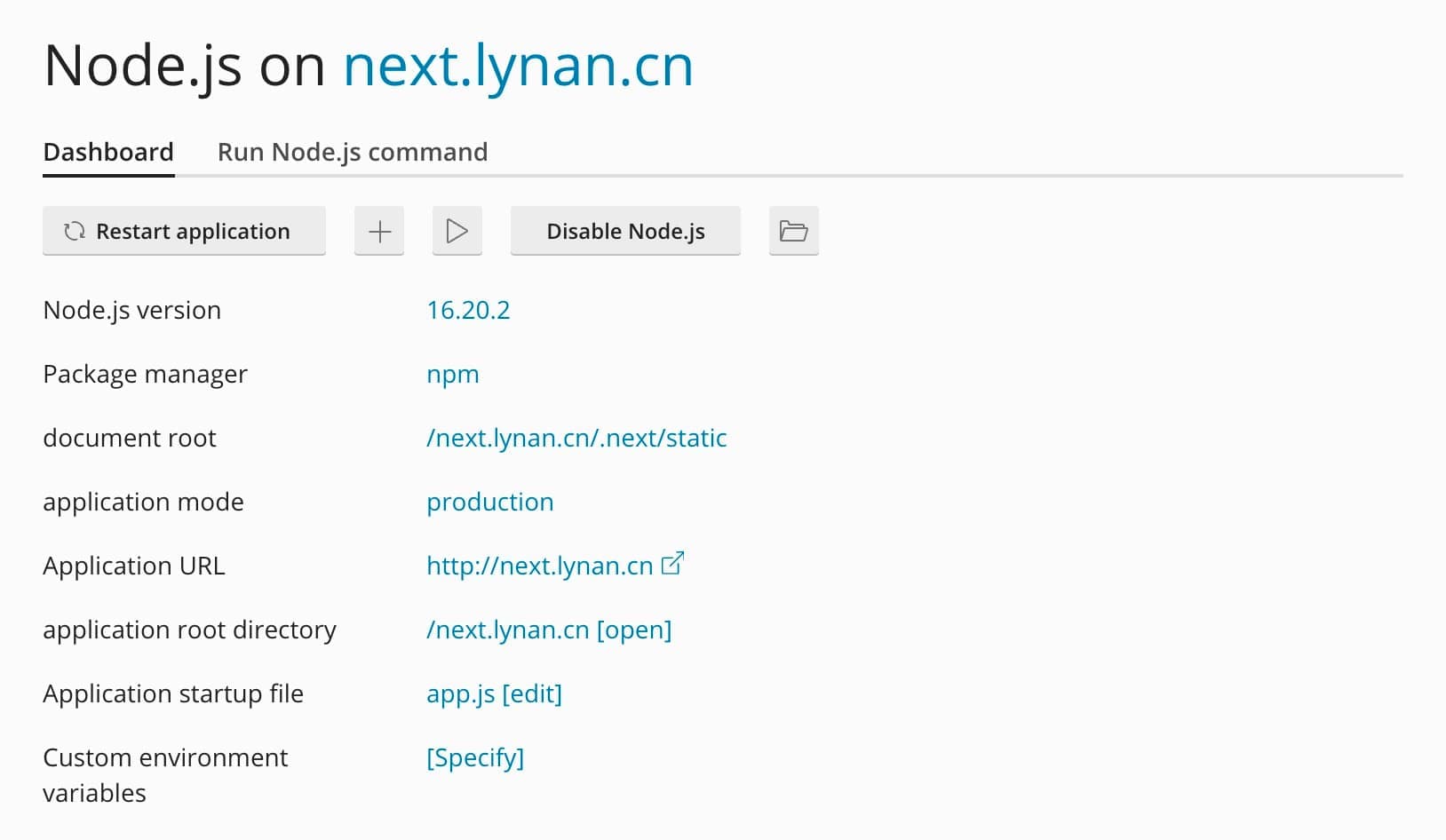The height and width of the screenshot is (840, 1446).
Task: Switch to the Dashboard tab
Action: click(108, 152)
